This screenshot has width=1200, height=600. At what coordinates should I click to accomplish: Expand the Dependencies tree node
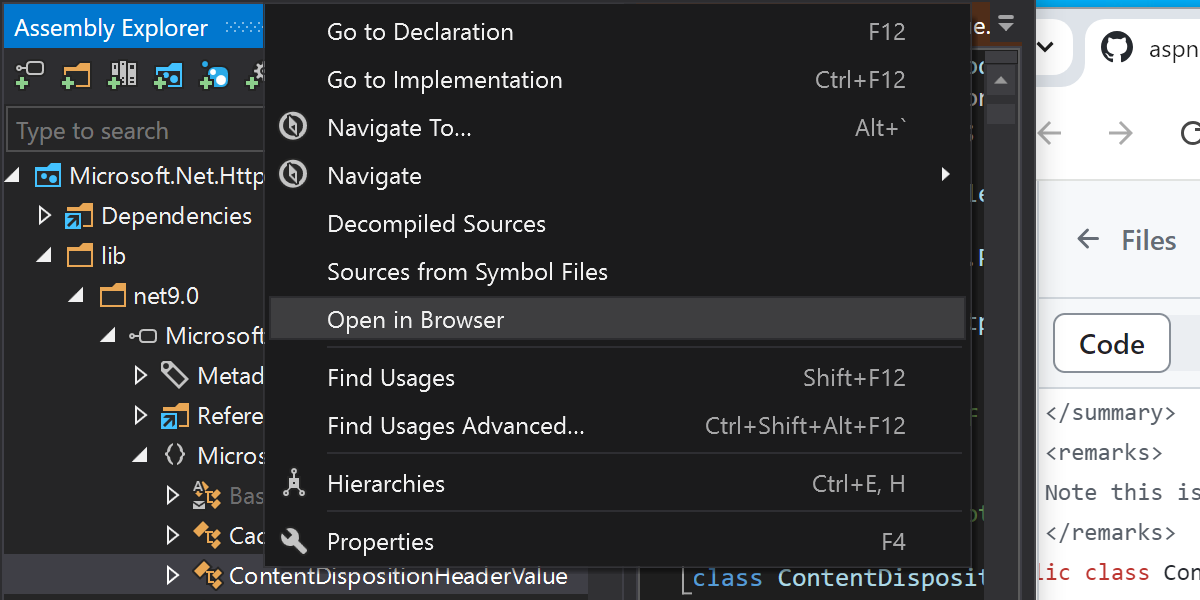[x=45, y=216]
